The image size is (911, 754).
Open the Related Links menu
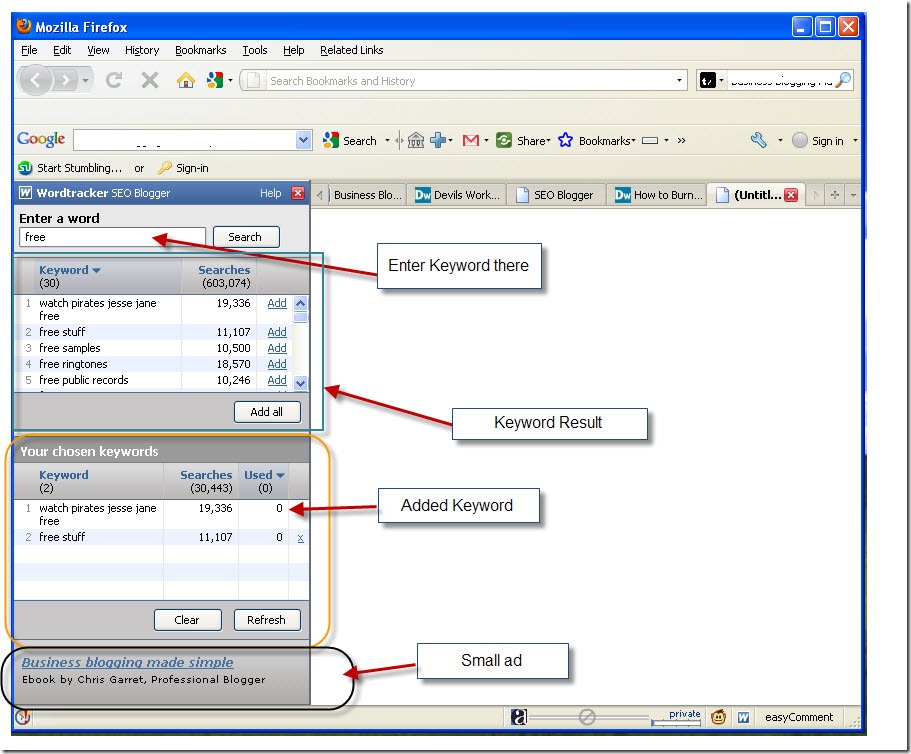coord(352,50)
